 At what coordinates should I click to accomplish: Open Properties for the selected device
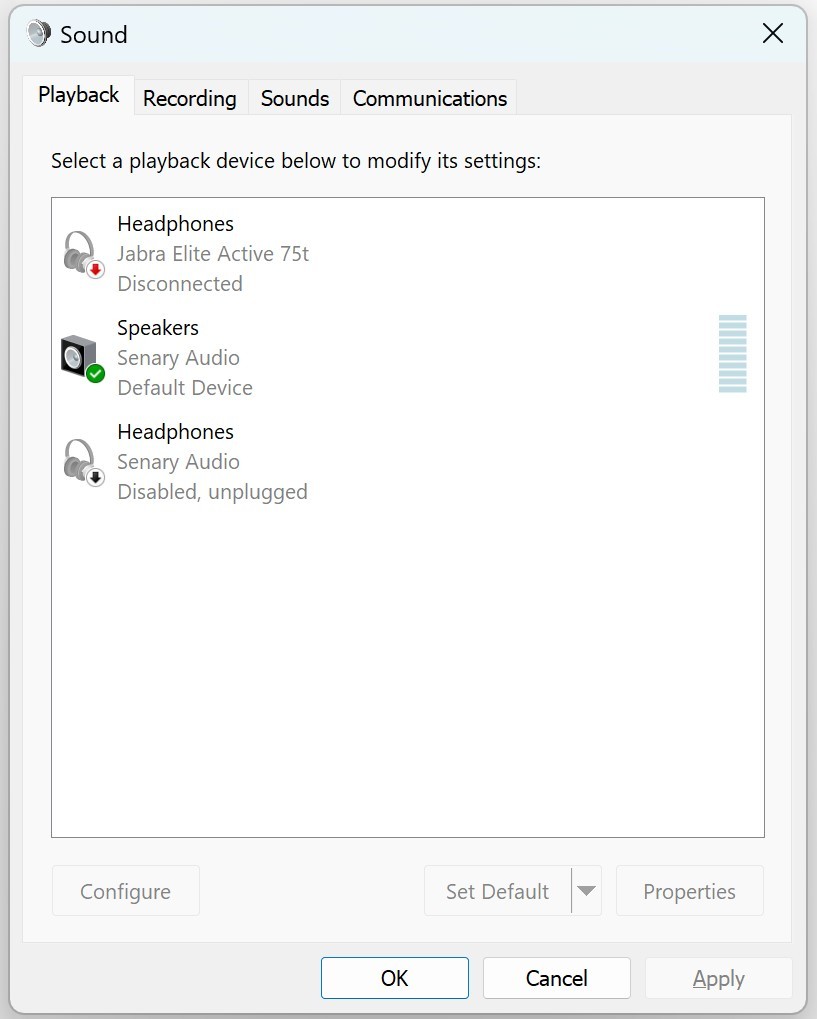pyautogui.click(x=689, y=891)
